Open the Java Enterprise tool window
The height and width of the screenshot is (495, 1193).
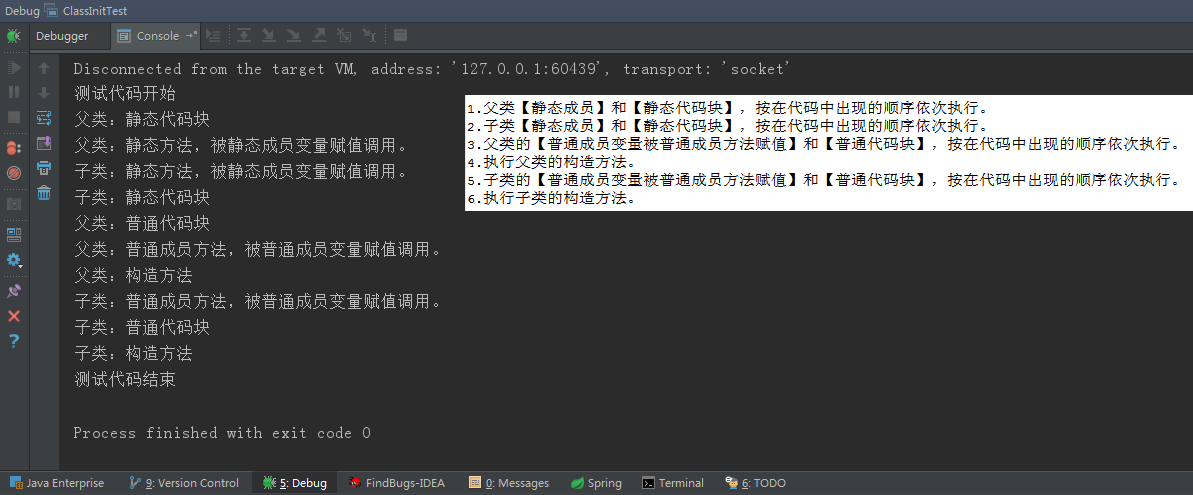(57, 483)
